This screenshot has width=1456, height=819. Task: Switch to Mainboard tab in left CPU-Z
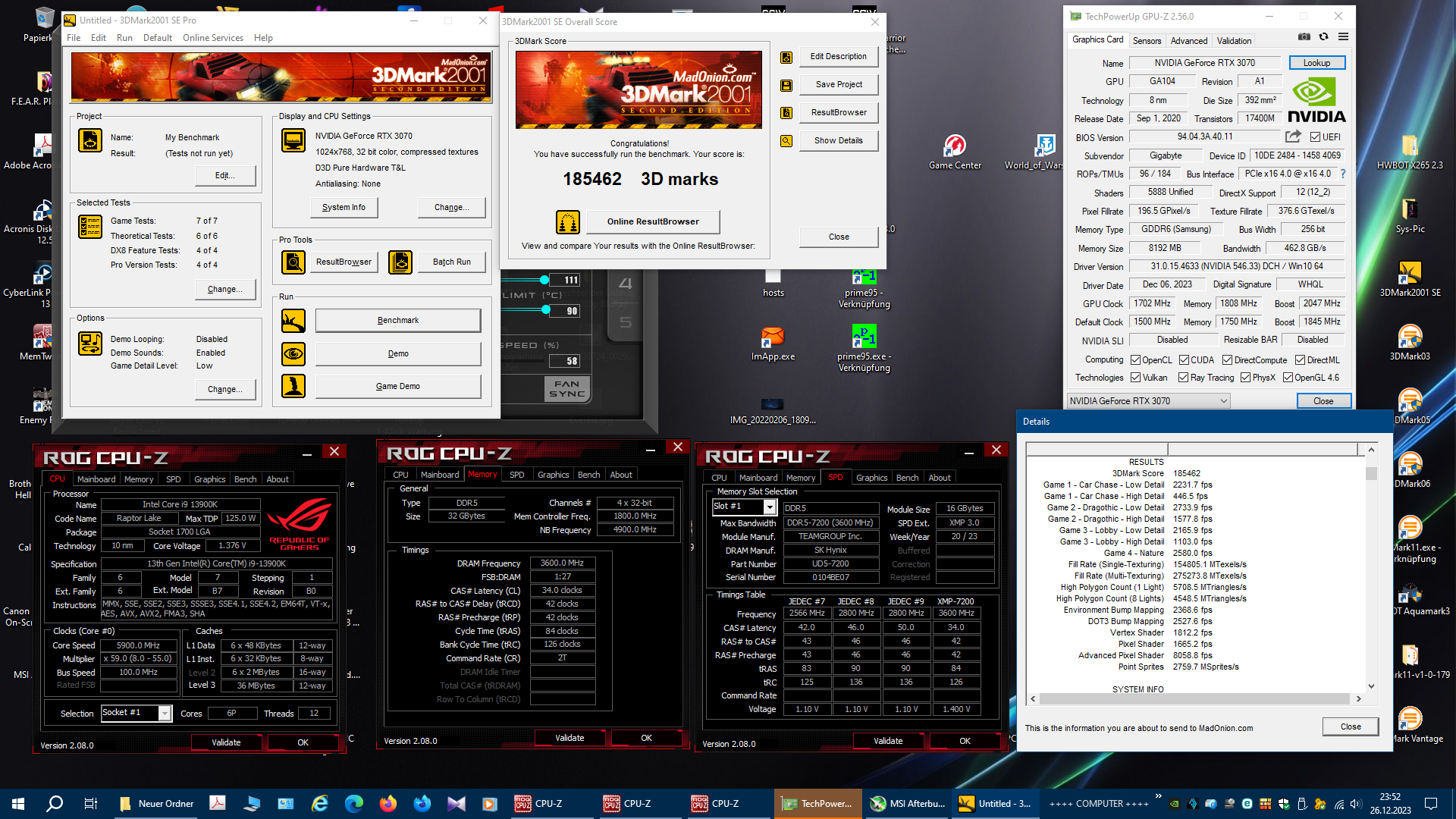(96, 479)
